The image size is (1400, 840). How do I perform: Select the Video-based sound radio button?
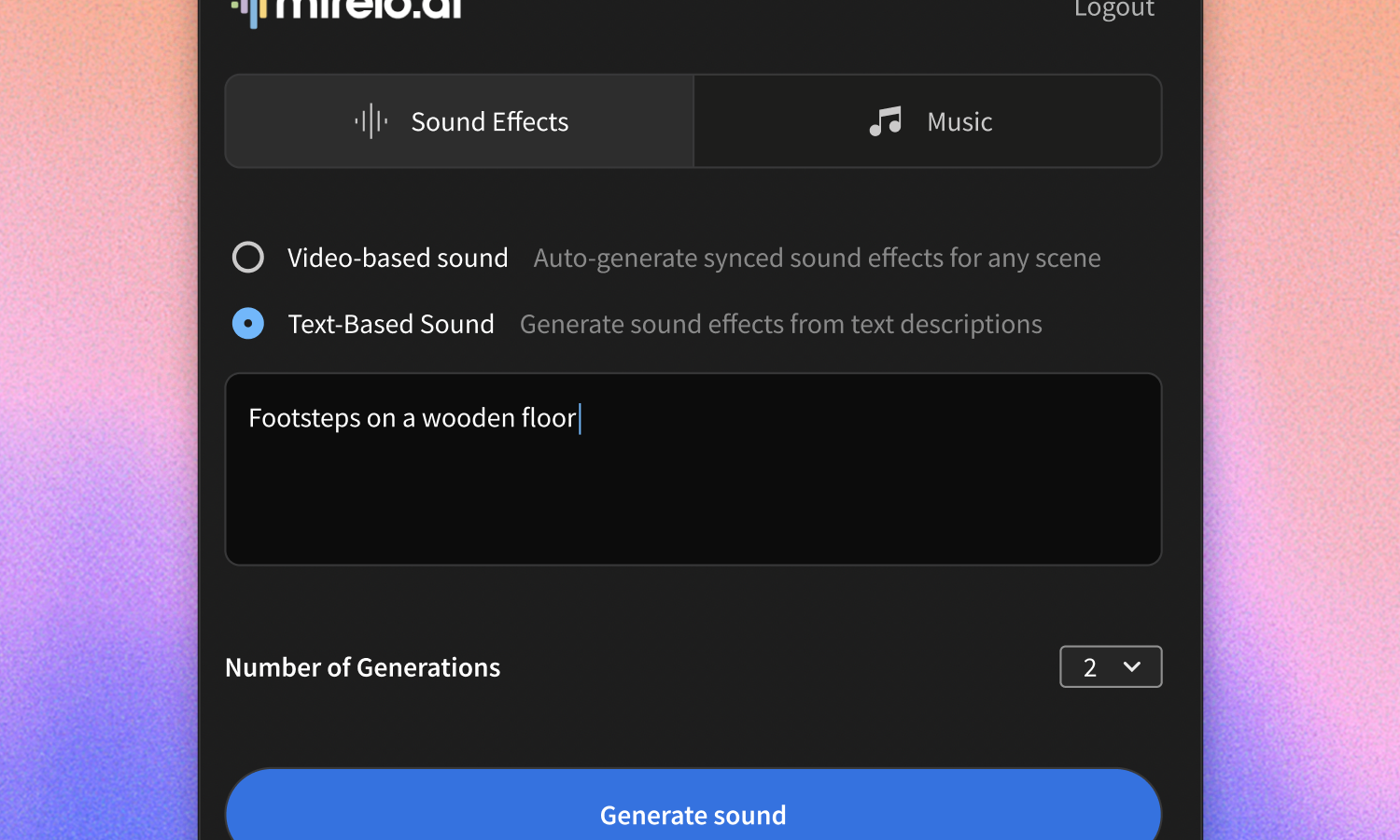tap(248, 258)
